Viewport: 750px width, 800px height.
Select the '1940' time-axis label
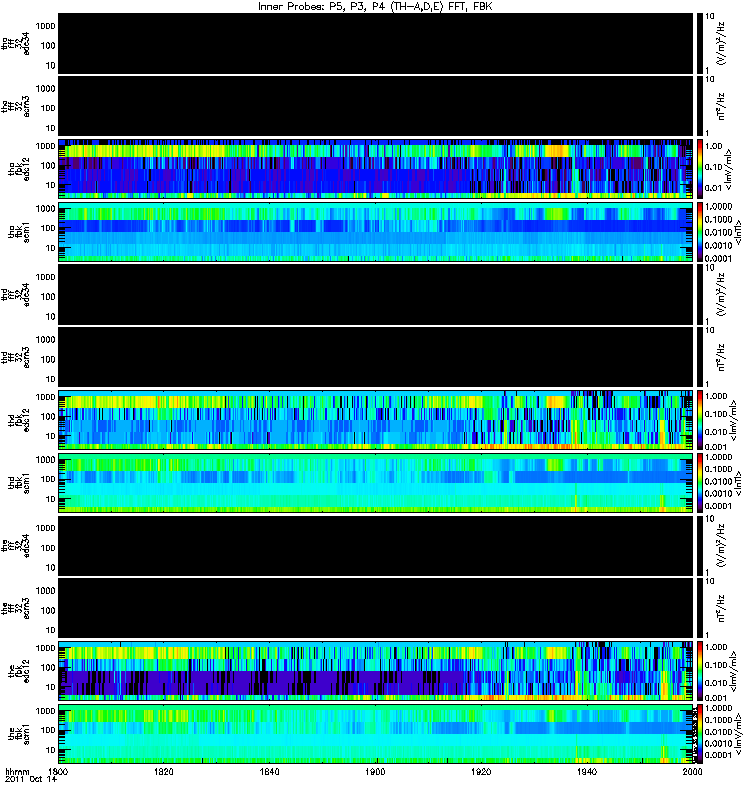(x=587, y=771)
